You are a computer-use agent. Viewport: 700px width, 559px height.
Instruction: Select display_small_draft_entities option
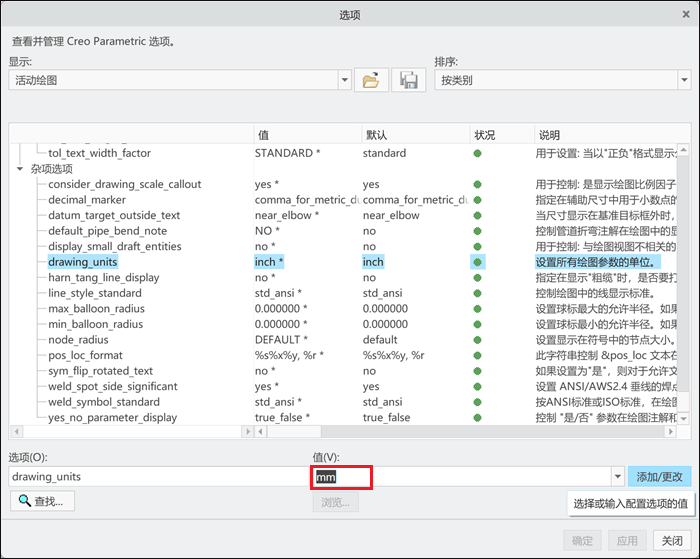tap(115, 246)
